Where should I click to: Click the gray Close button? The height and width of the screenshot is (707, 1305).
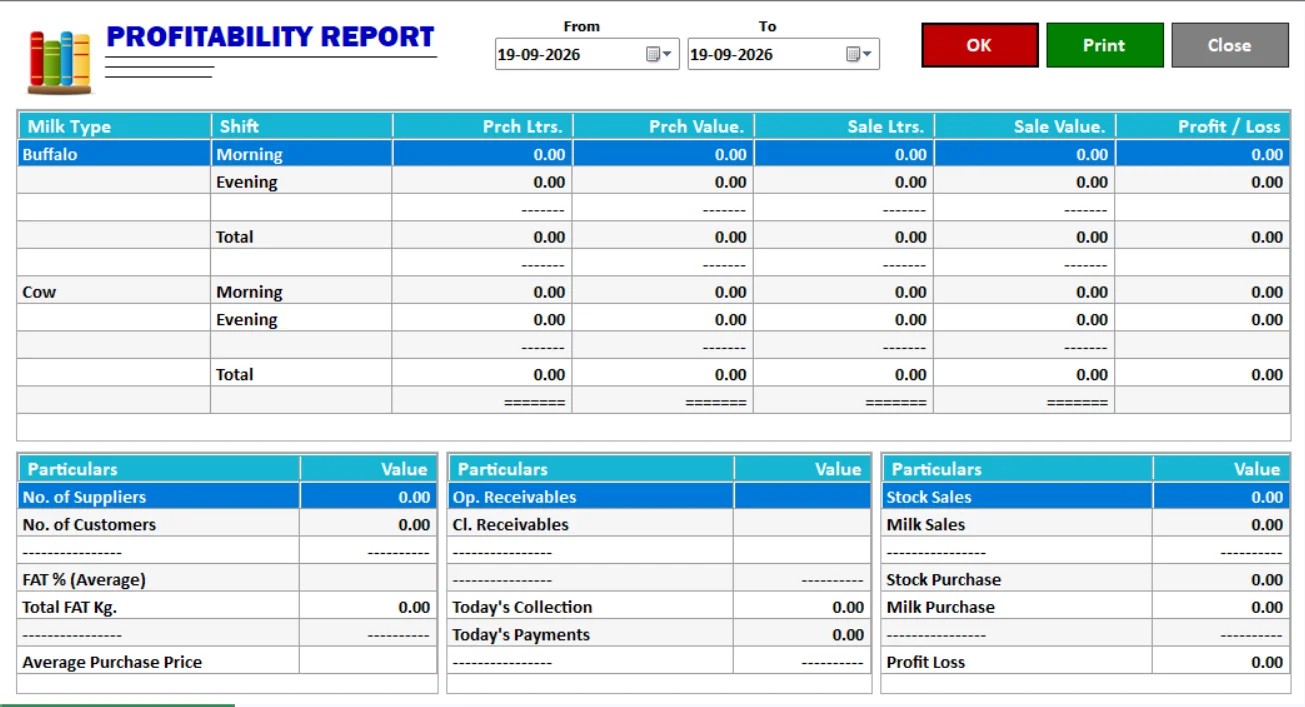tap(1230, 45)
